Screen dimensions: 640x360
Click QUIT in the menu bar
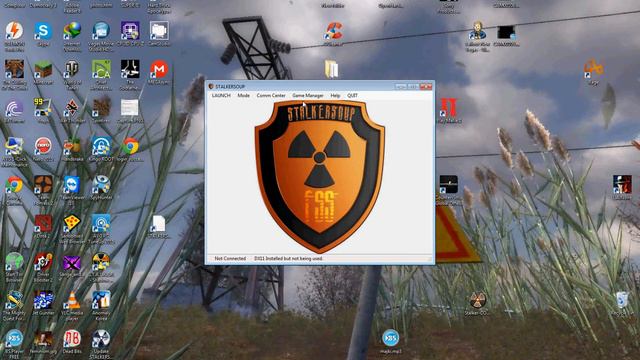pos(352,95)
